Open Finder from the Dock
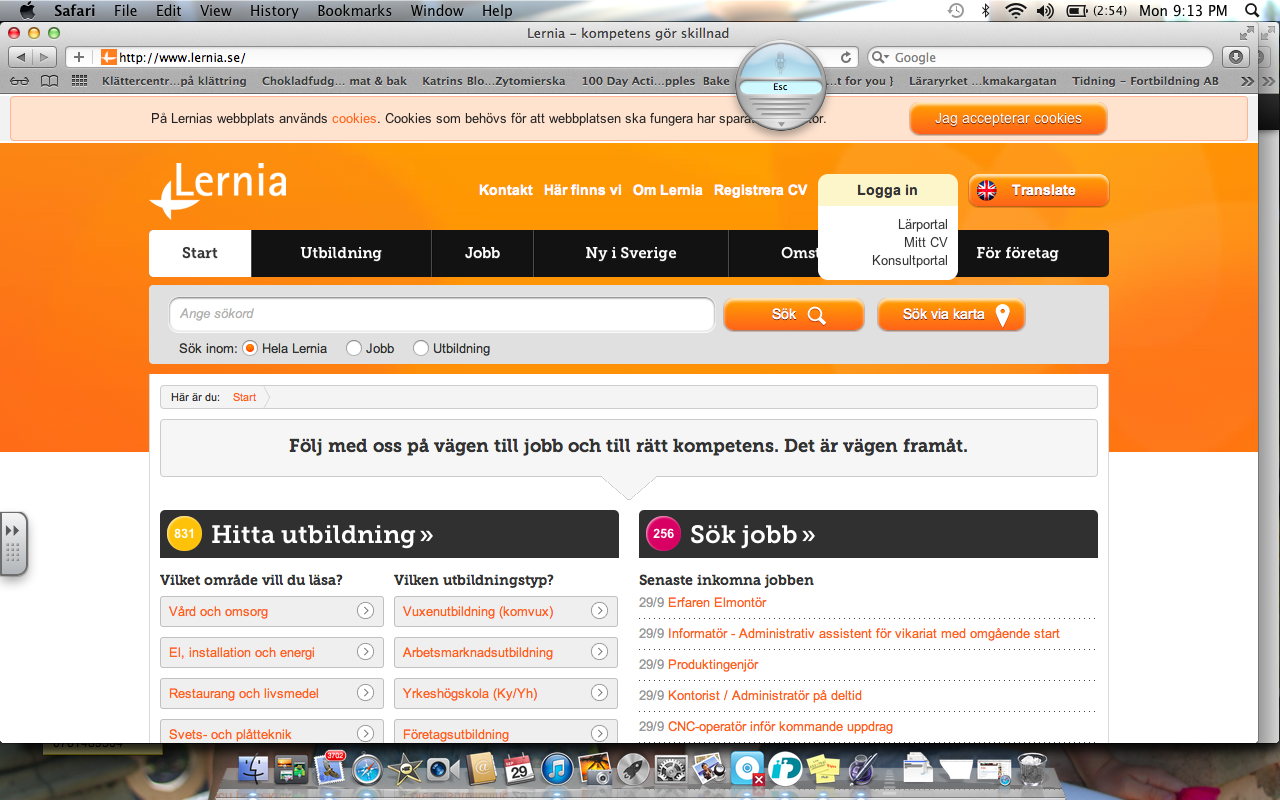The image size is (1280, 800). click(255, 768)
